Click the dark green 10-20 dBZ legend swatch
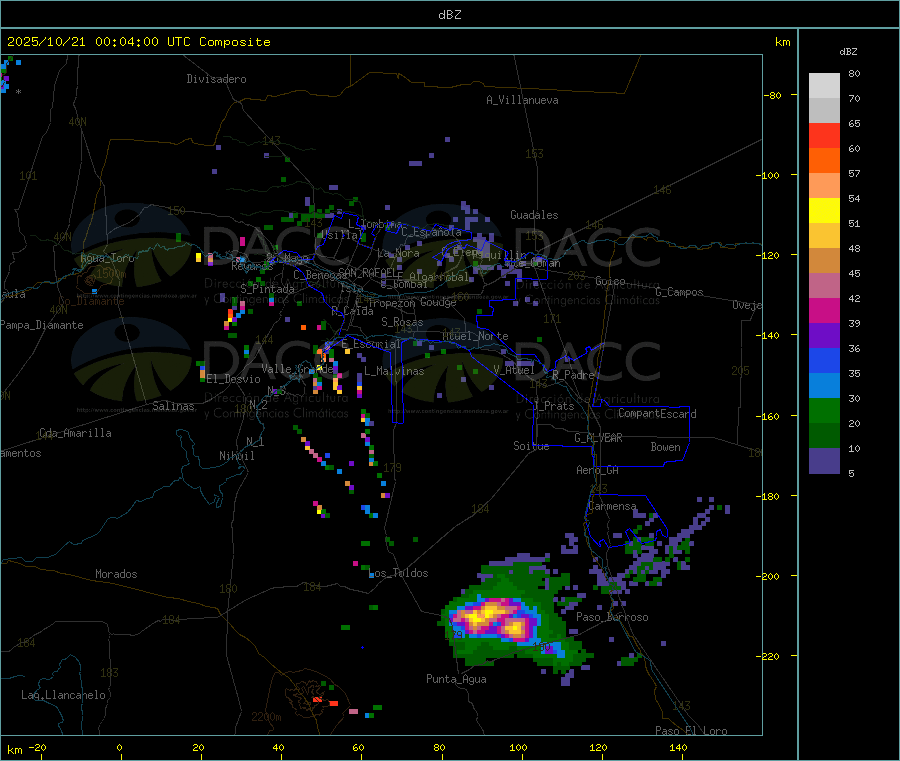This screenshot has width=900, height=761. (x=824, y=436)
